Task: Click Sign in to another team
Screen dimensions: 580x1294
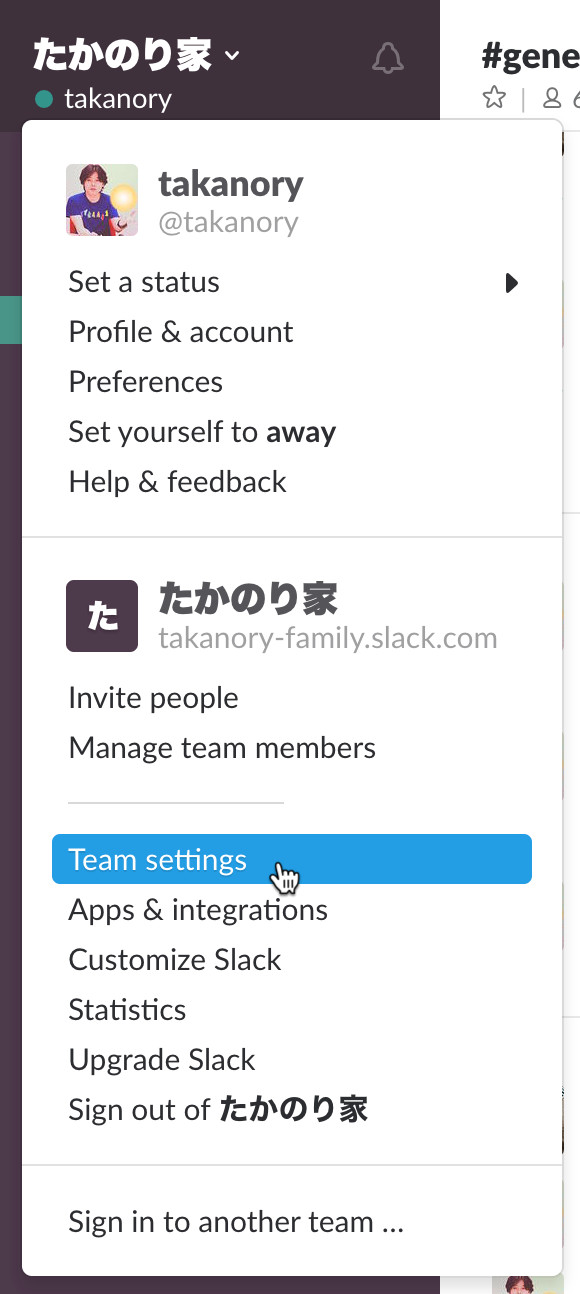Action: tap(236, 1222)
